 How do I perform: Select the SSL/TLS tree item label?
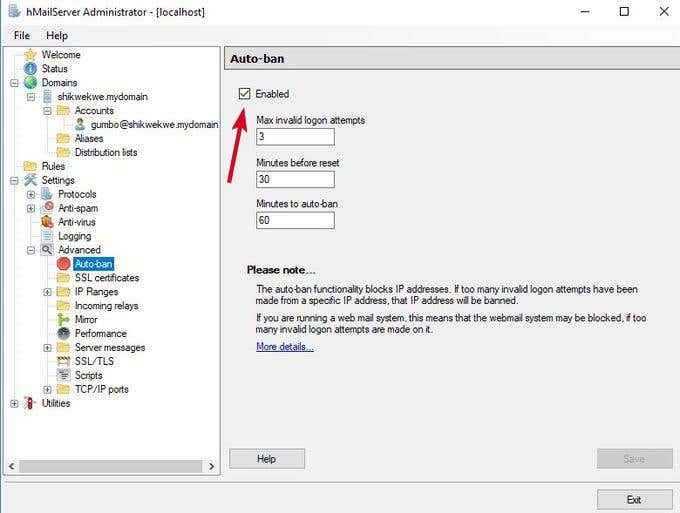(94, 361)
